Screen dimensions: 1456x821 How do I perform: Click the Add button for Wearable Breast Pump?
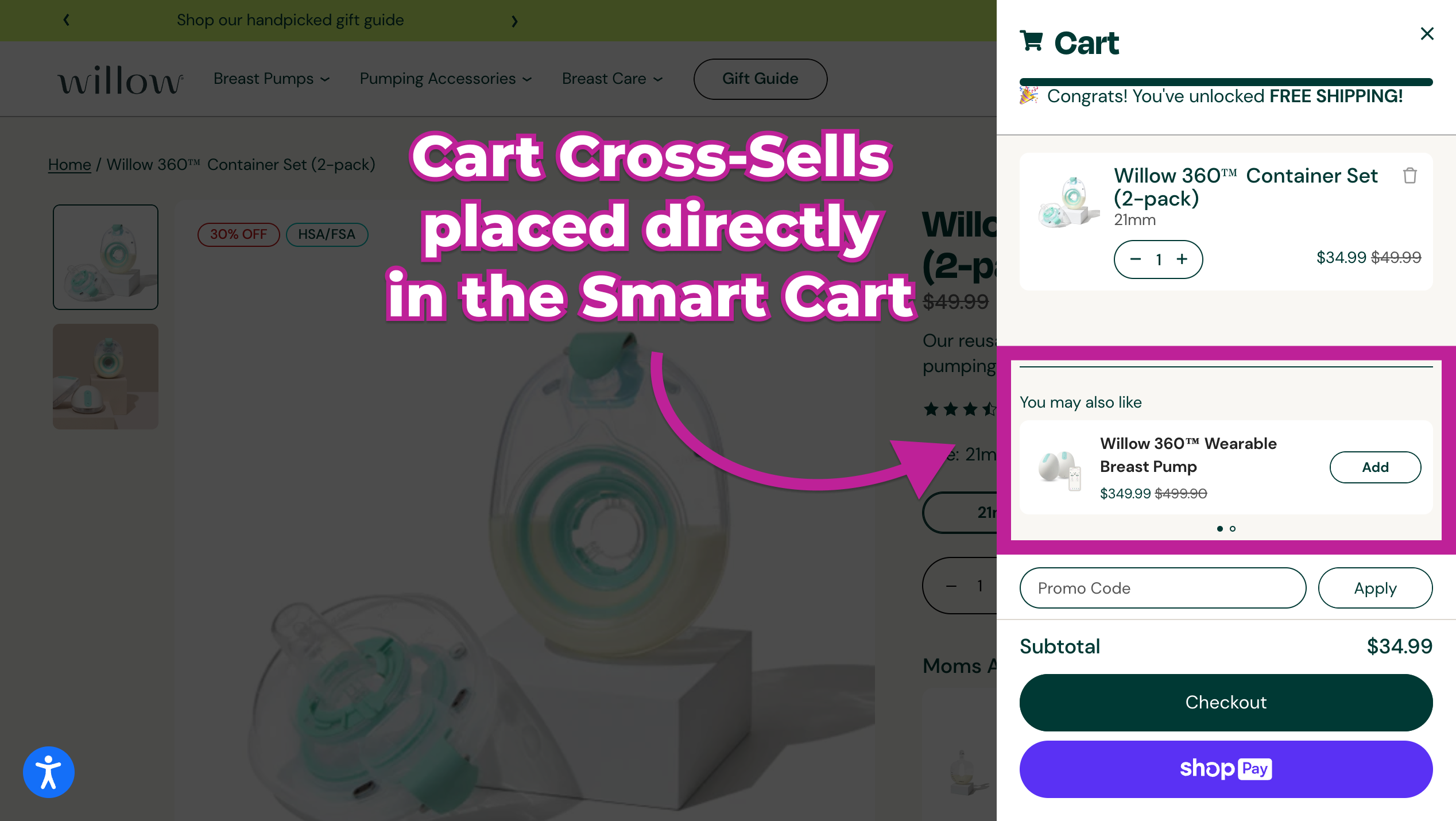pyautogui.click(x=1375, y=467)
